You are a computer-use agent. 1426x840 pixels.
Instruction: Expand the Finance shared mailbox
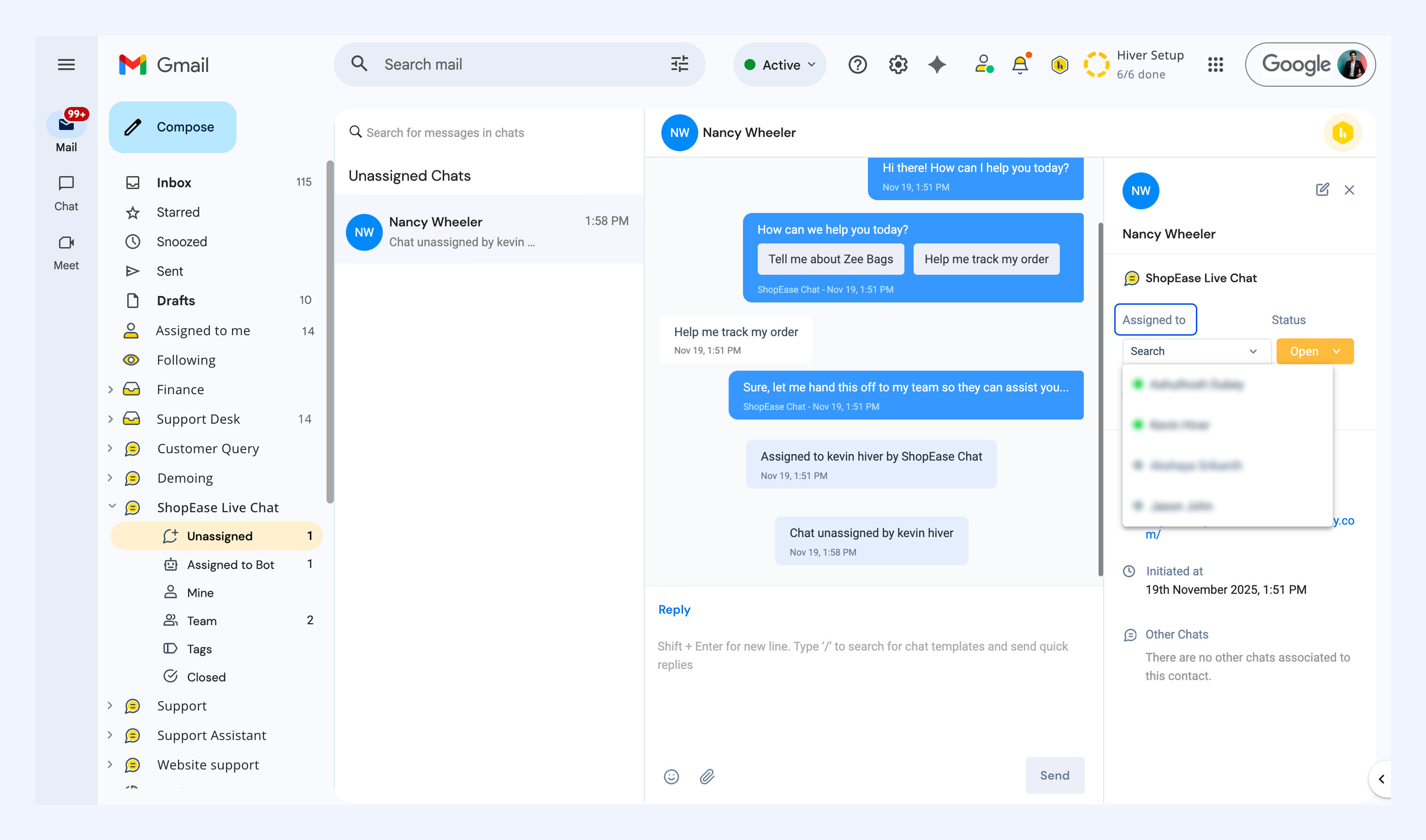pos(110,390)
